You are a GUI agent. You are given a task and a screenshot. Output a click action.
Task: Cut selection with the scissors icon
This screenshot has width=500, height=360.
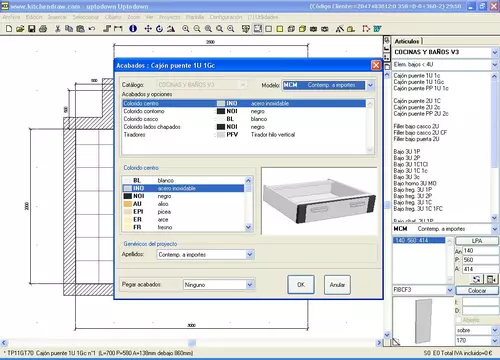tap(58, 29)
